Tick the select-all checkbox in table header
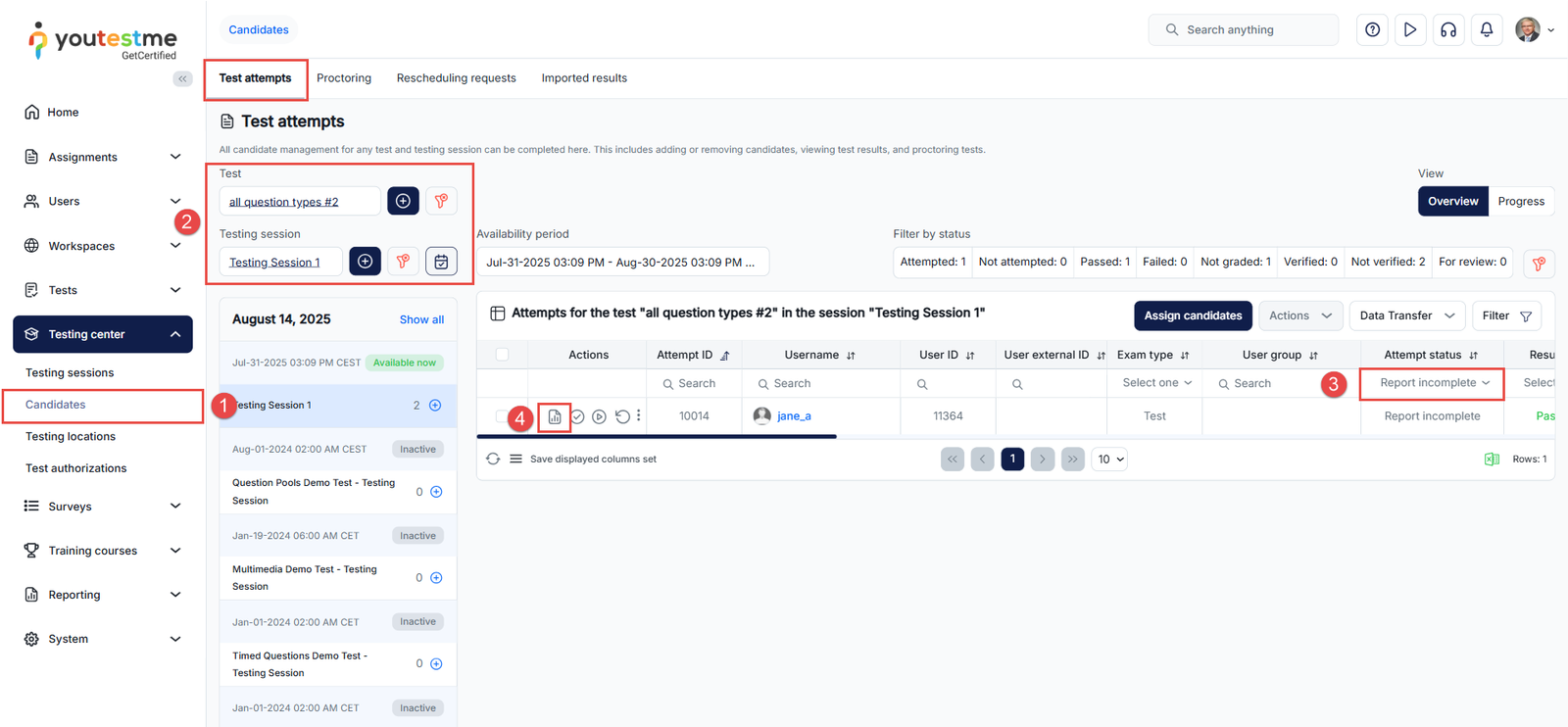The height and width of the screenshot is (727, 1568). pyautogui.click(x=502, y=355)
